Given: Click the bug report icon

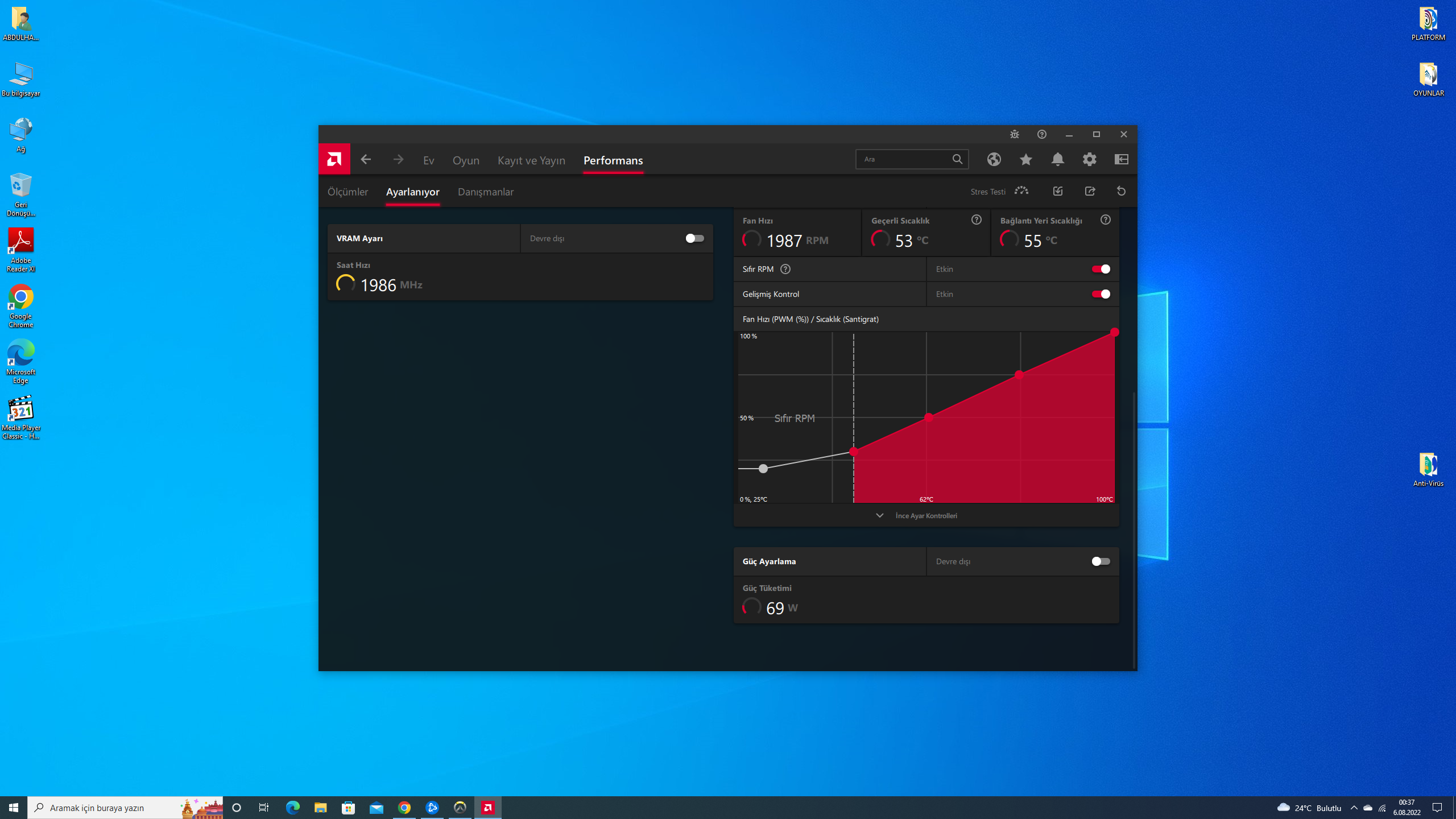Looking at the screenshot, I should [x=1014, y=134].
